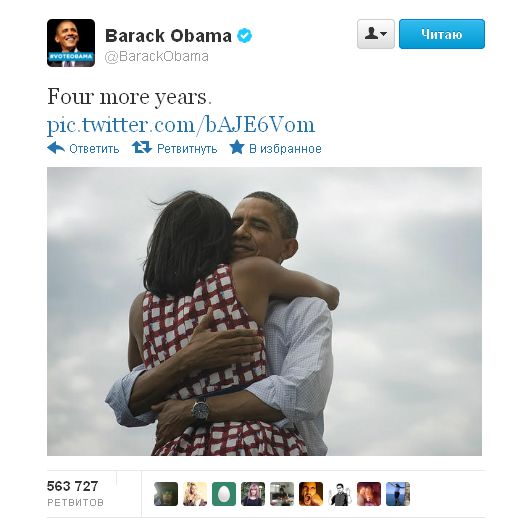Click the reply arrow icon

tap(56, 148)
